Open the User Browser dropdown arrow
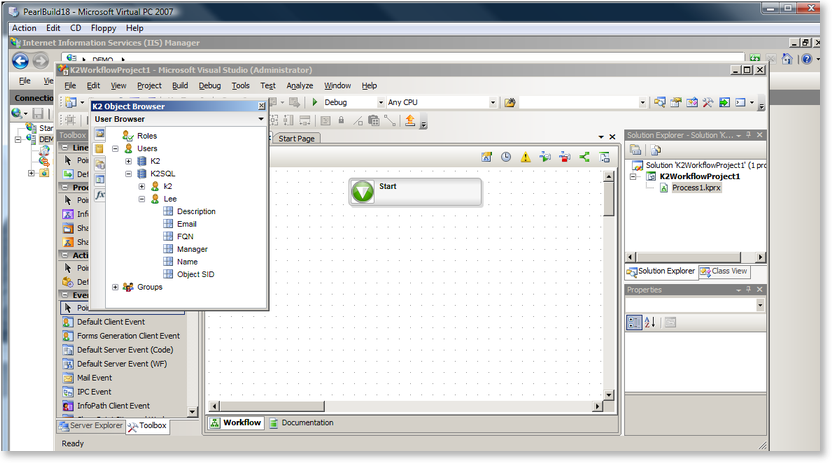 (x=261, y=119)
